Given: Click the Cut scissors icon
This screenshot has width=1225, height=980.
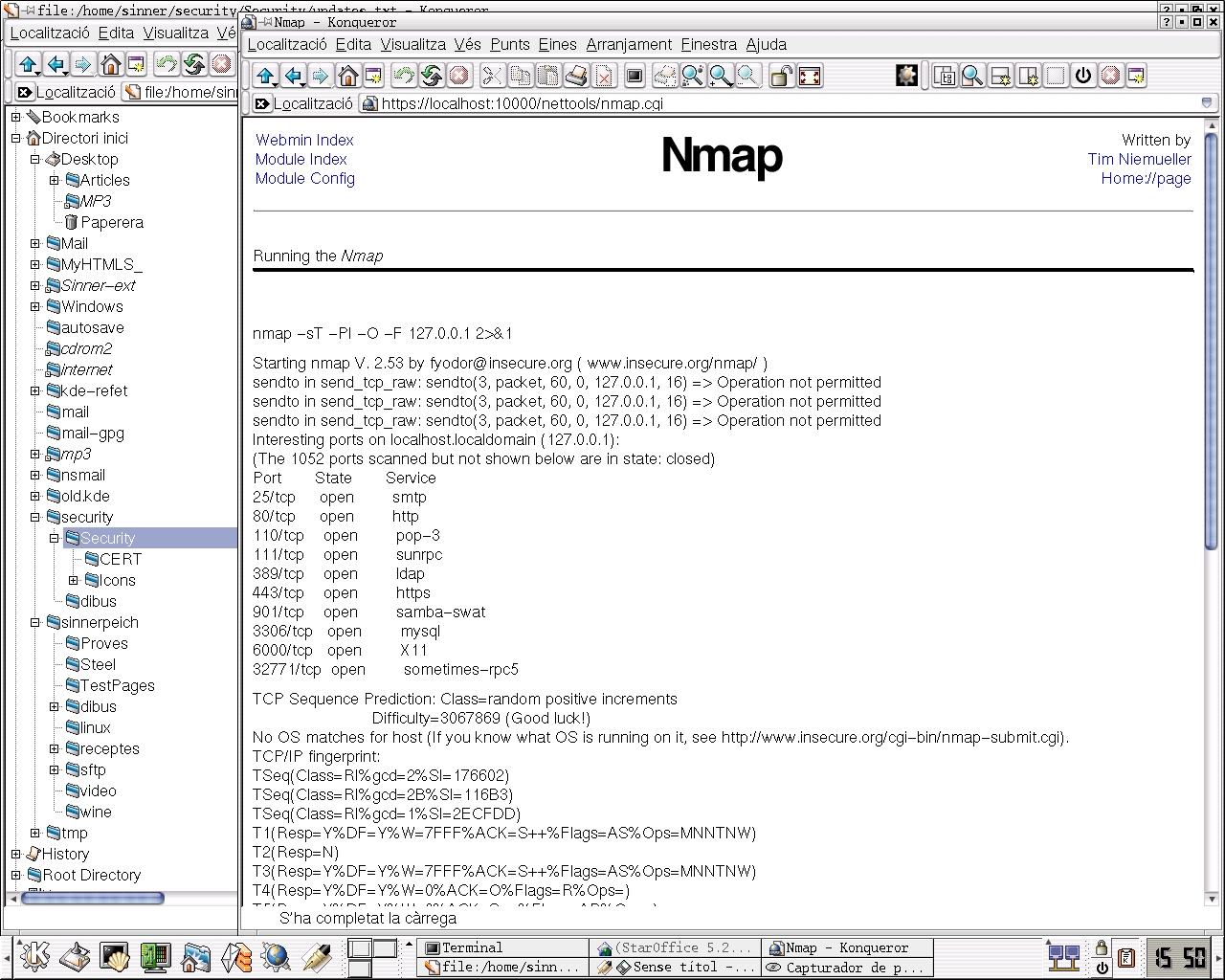Looking at the screenshot, I should pyautogui.click(x=492, y=76).
